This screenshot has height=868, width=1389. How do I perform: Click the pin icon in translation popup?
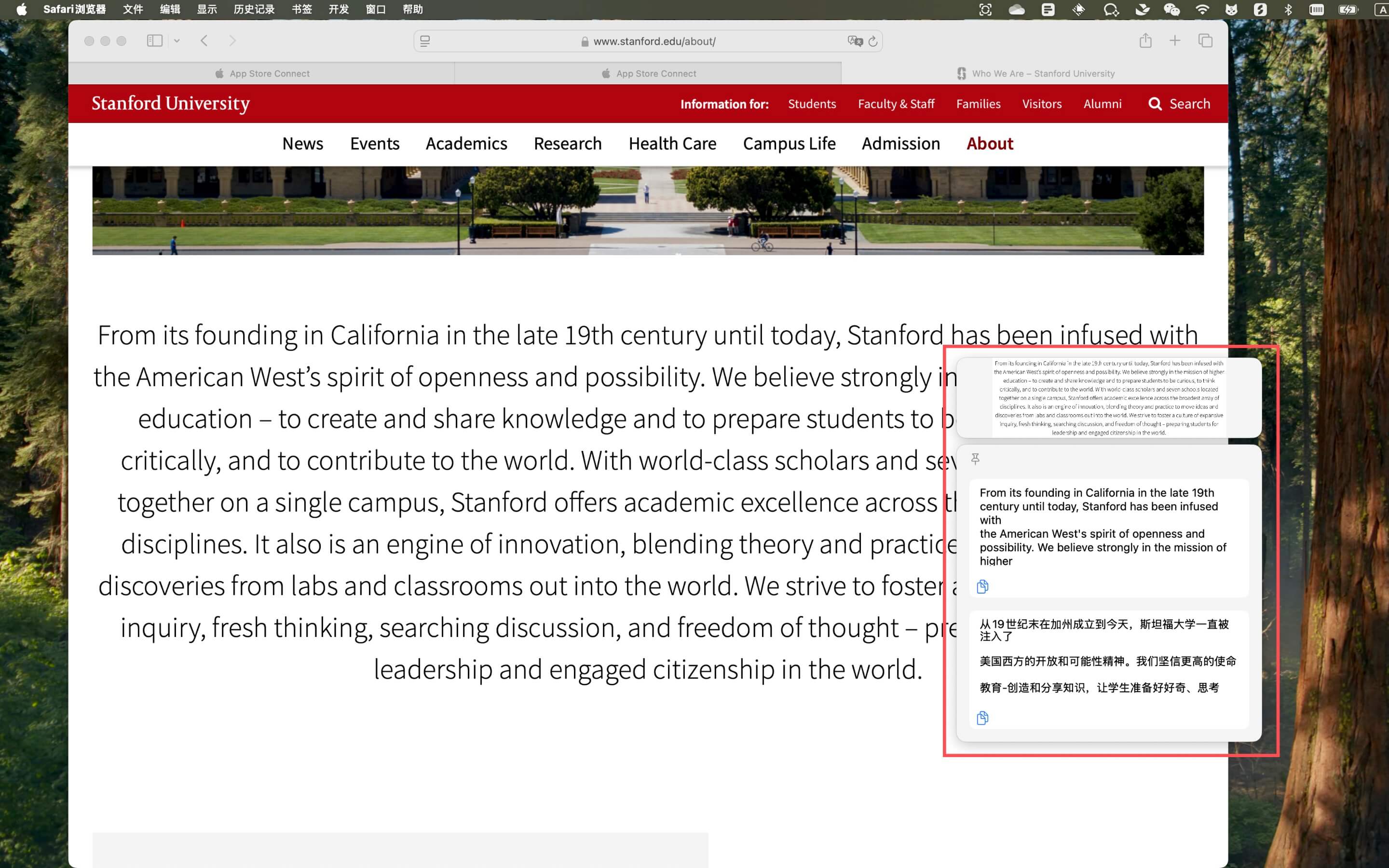pos(975,459)
